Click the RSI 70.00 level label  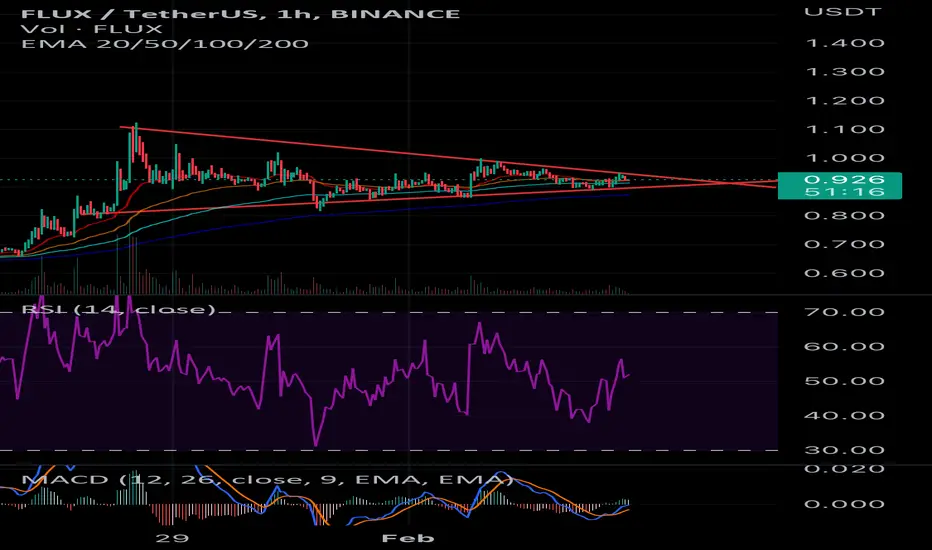pos(845,312)
